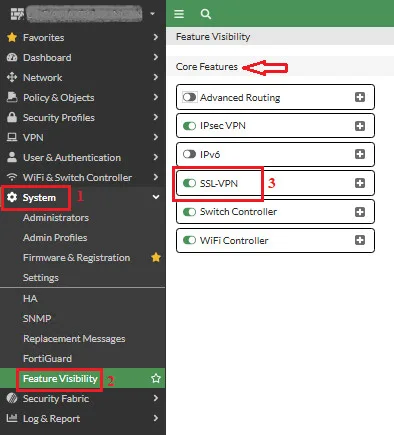Screen dimensions: 394x435
Task: Click plus icon on Switch Controller
Action: tap(360, 212)
